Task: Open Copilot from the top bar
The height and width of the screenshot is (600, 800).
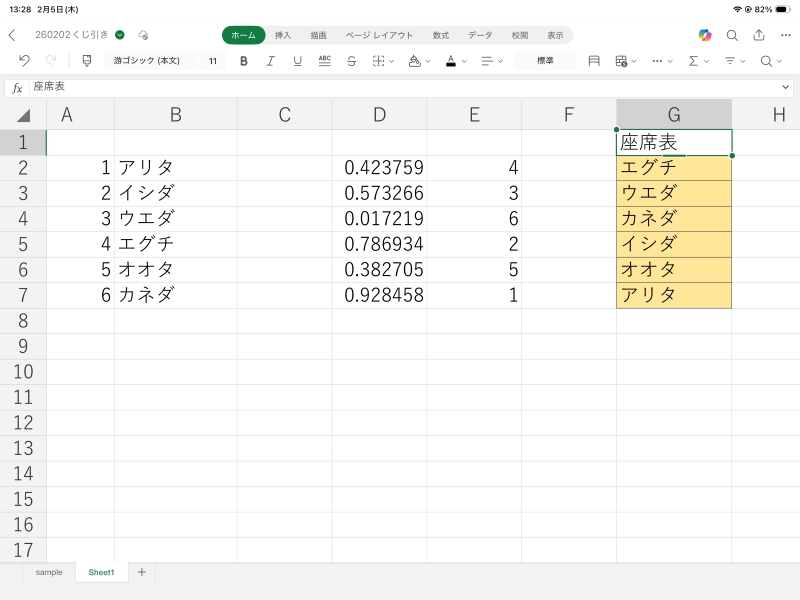Action: [705, 35]
